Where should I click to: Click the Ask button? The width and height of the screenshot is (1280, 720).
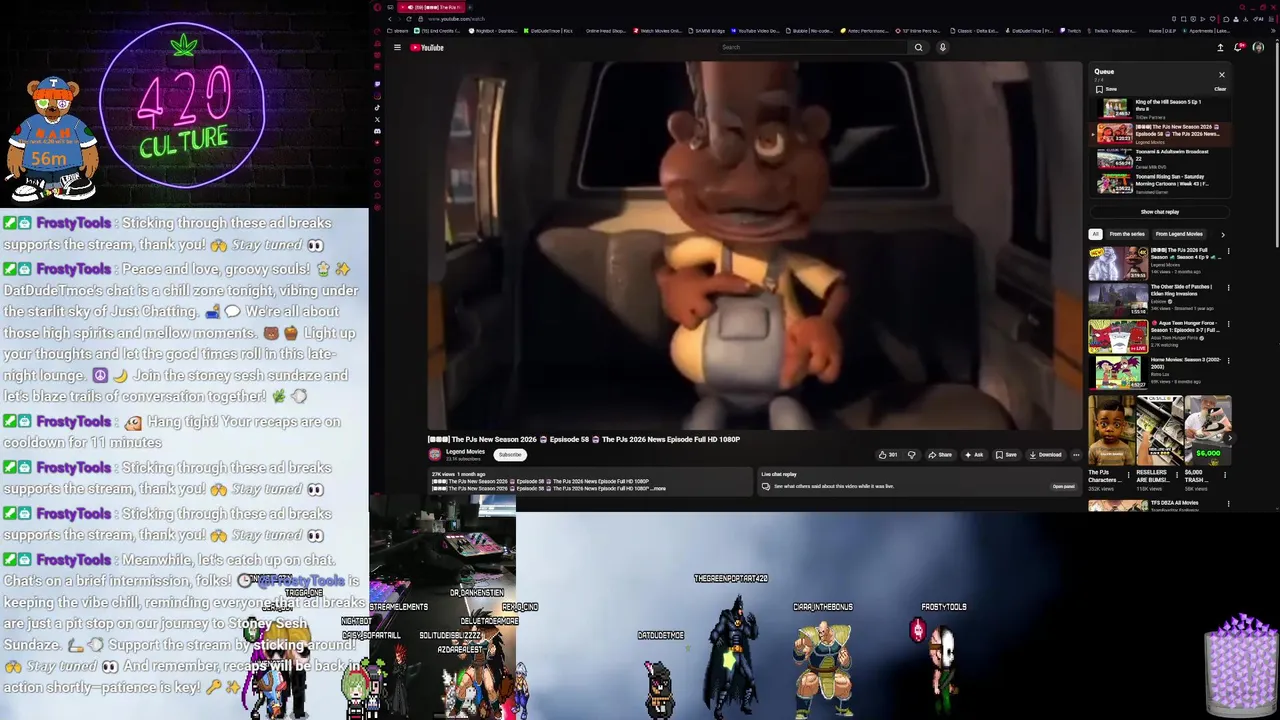coord(974,455)
